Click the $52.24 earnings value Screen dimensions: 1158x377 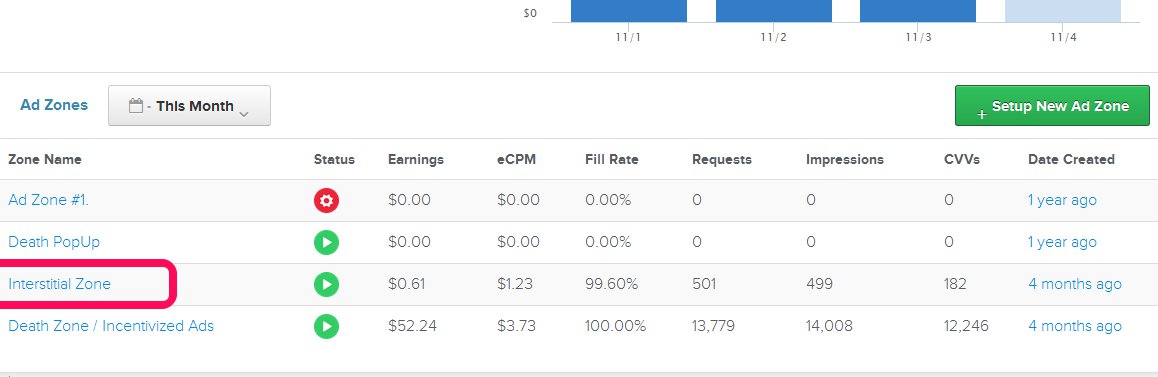412,326
